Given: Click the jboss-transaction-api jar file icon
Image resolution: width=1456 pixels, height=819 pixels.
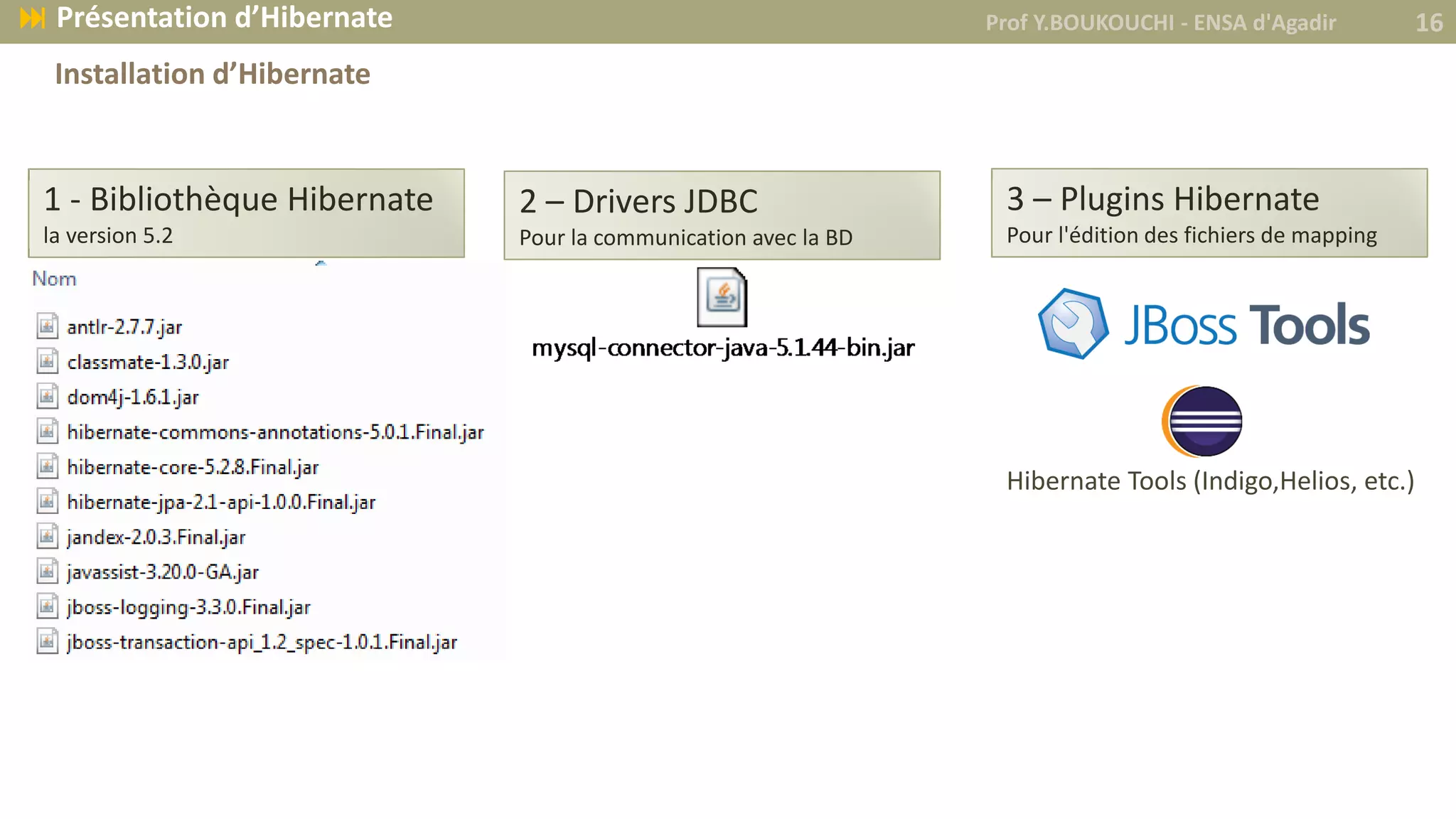Looking at the screenshot, I should coord(47,641).
